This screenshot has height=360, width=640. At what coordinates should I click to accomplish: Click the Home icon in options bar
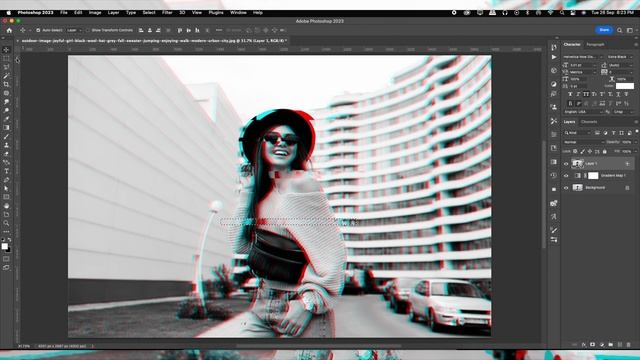[9, 30]
